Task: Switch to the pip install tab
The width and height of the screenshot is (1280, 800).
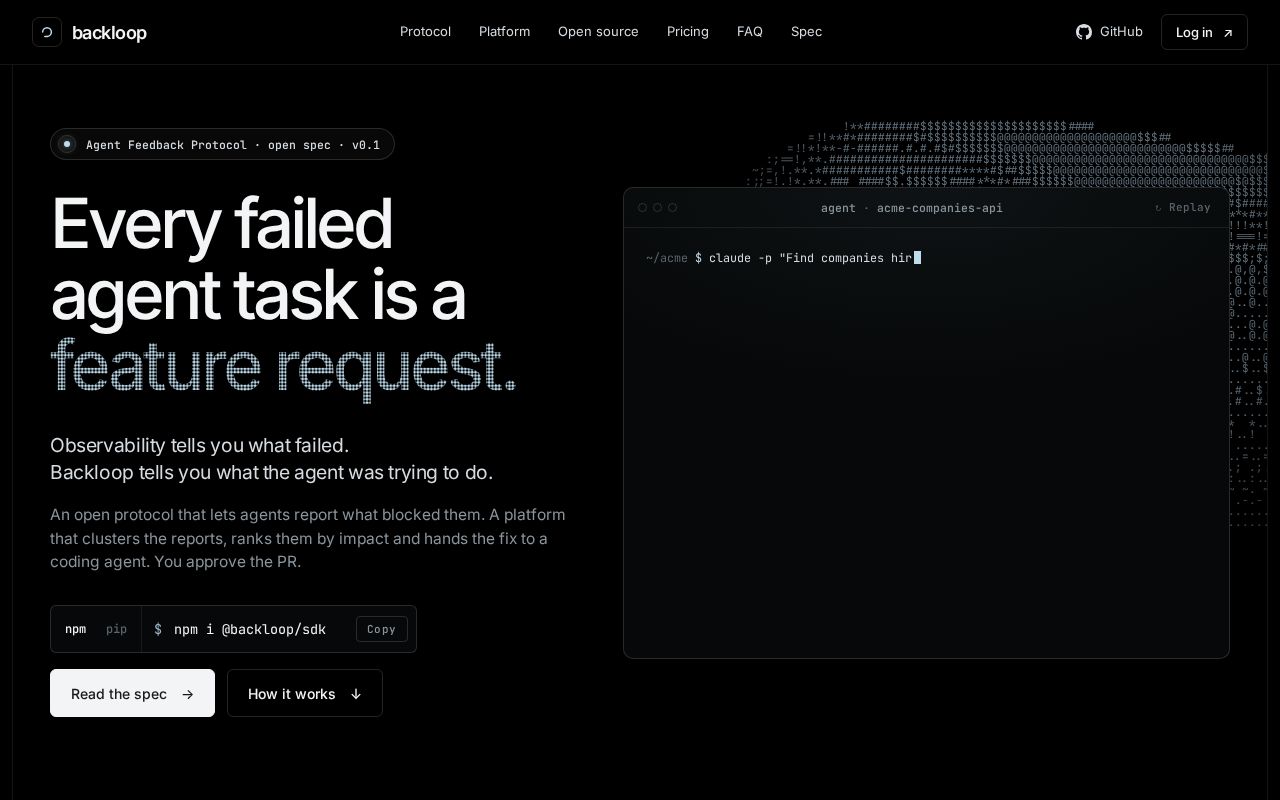Action: (116, 629)
